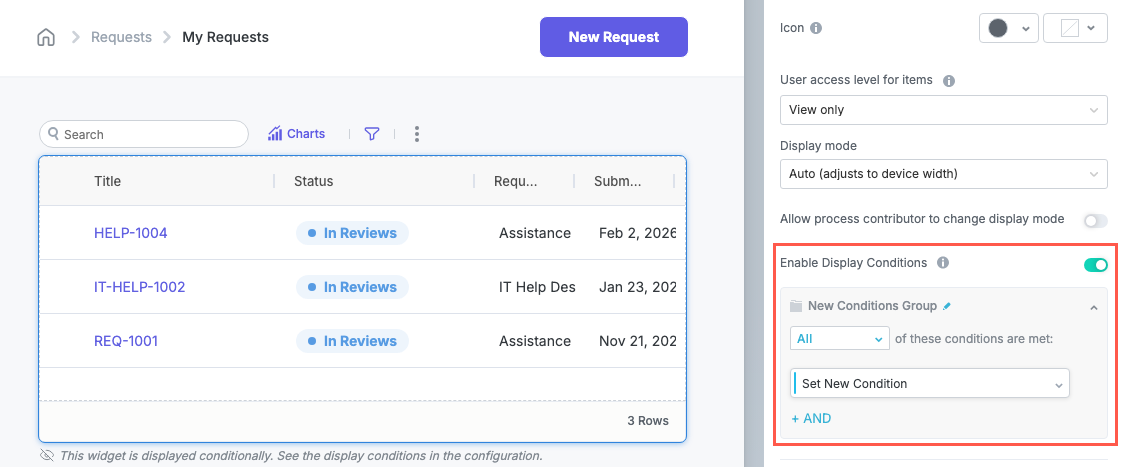Click info icon beside Enable Display Conditions

[x=943, y=264]
